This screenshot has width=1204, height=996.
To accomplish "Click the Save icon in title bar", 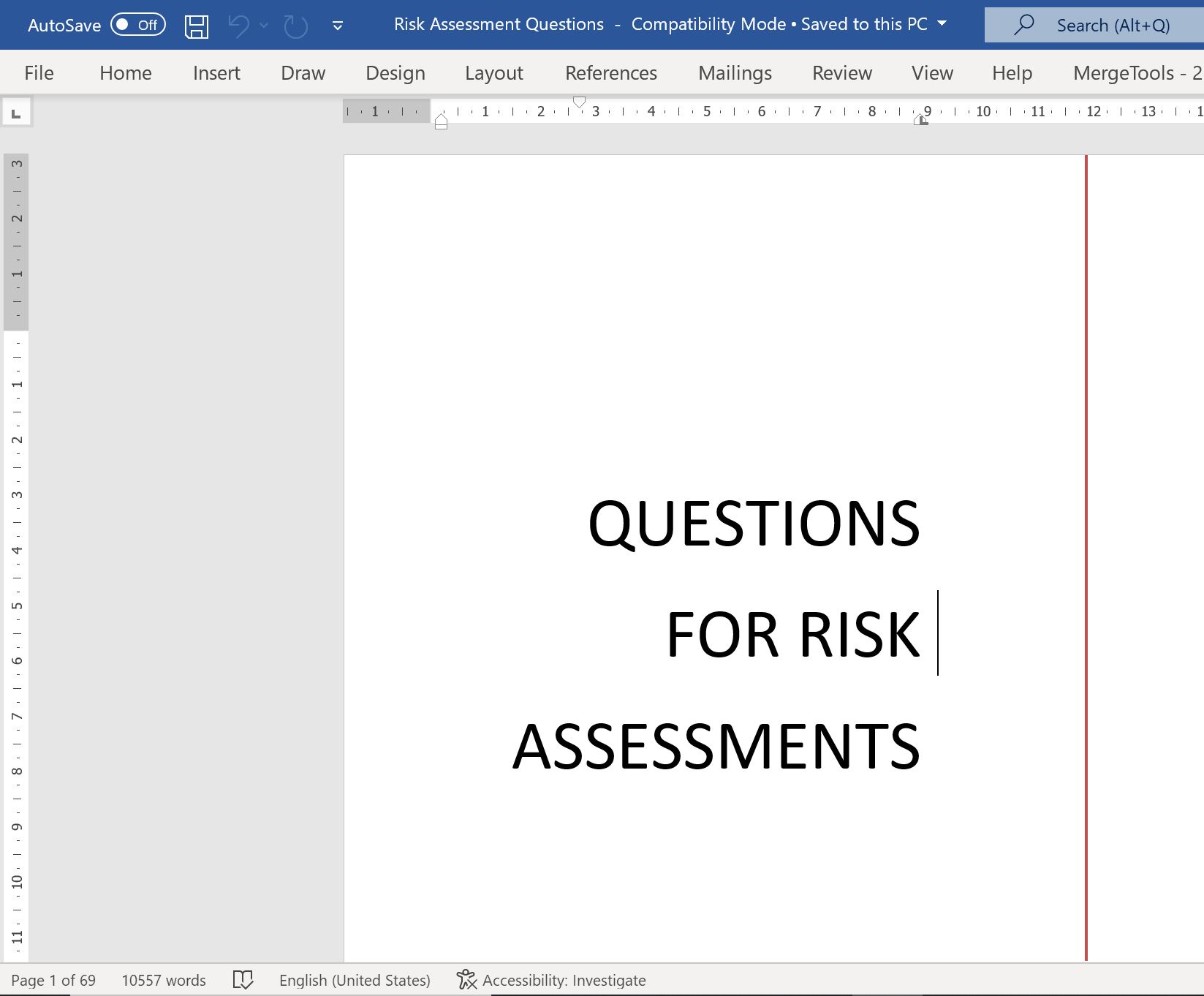I will 196,26.
